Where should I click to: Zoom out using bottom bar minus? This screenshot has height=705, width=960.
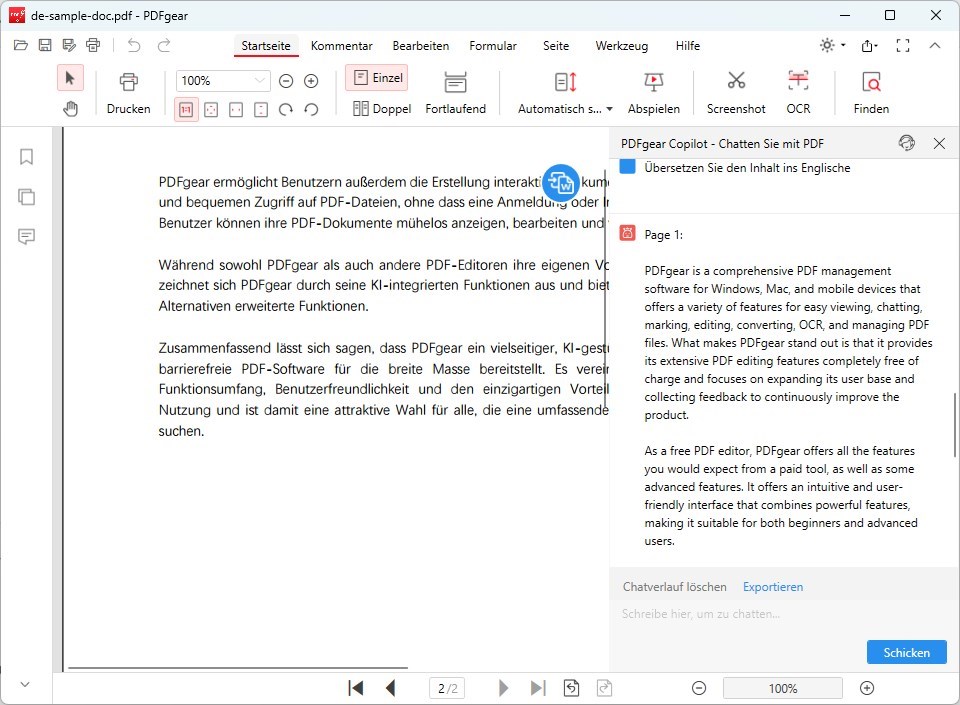699,688
